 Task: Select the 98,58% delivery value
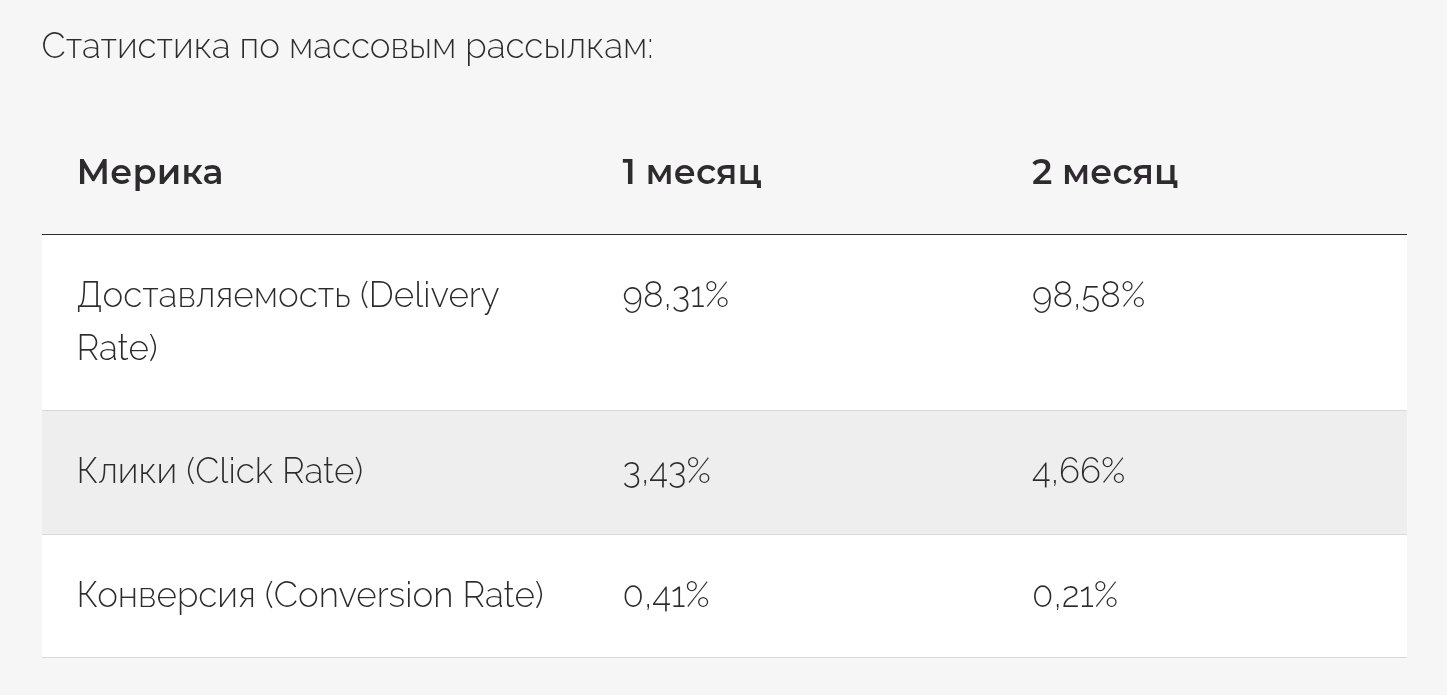tap(1088, 297)
